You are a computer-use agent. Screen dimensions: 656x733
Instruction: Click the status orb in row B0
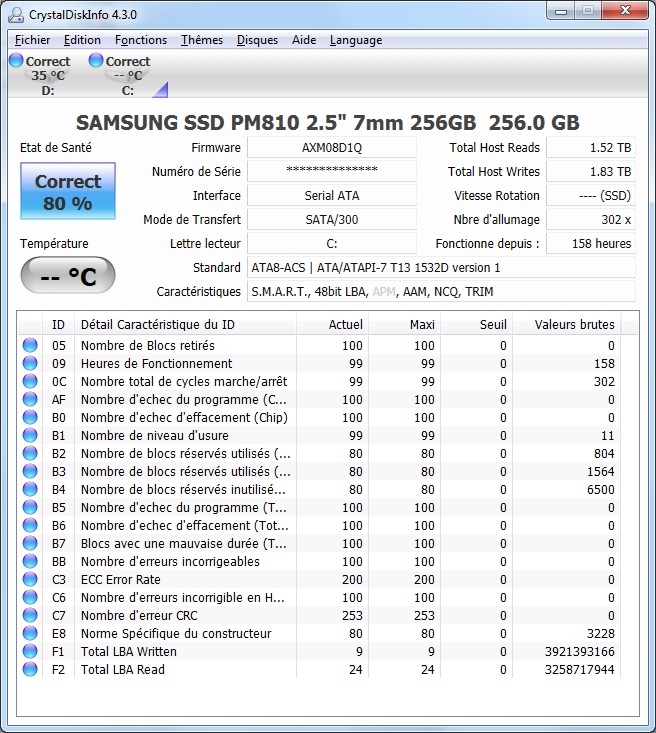pos(30,417)
